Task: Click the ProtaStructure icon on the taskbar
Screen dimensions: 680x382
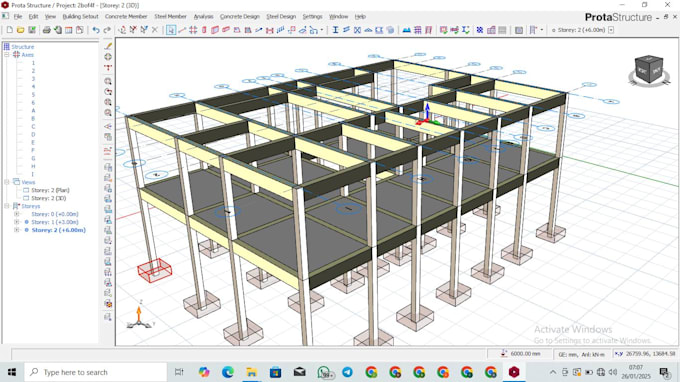Action: 514,372
